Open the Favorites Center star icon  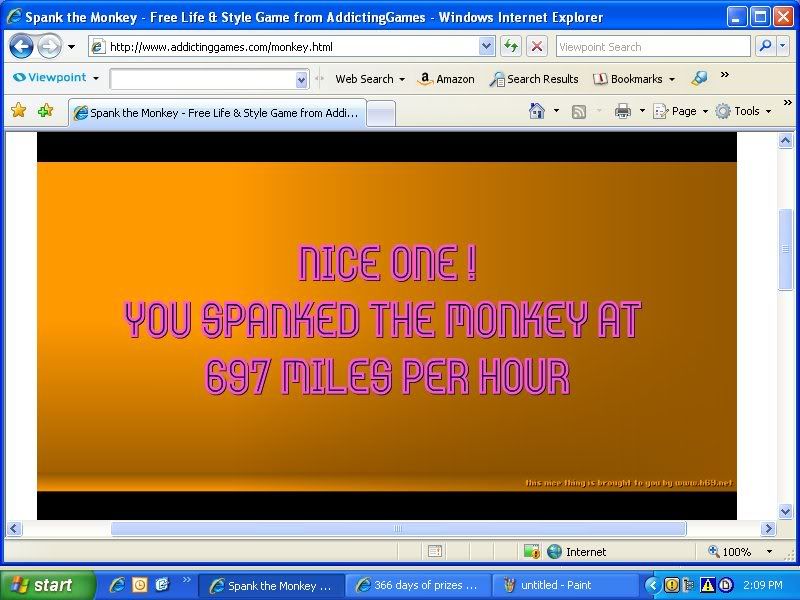click(18, 111)
